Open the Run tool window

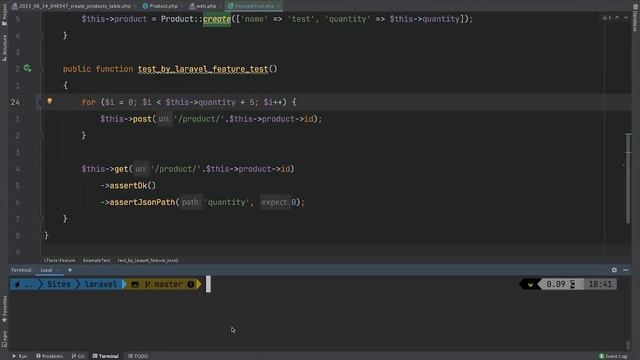[x=20, y=356]
